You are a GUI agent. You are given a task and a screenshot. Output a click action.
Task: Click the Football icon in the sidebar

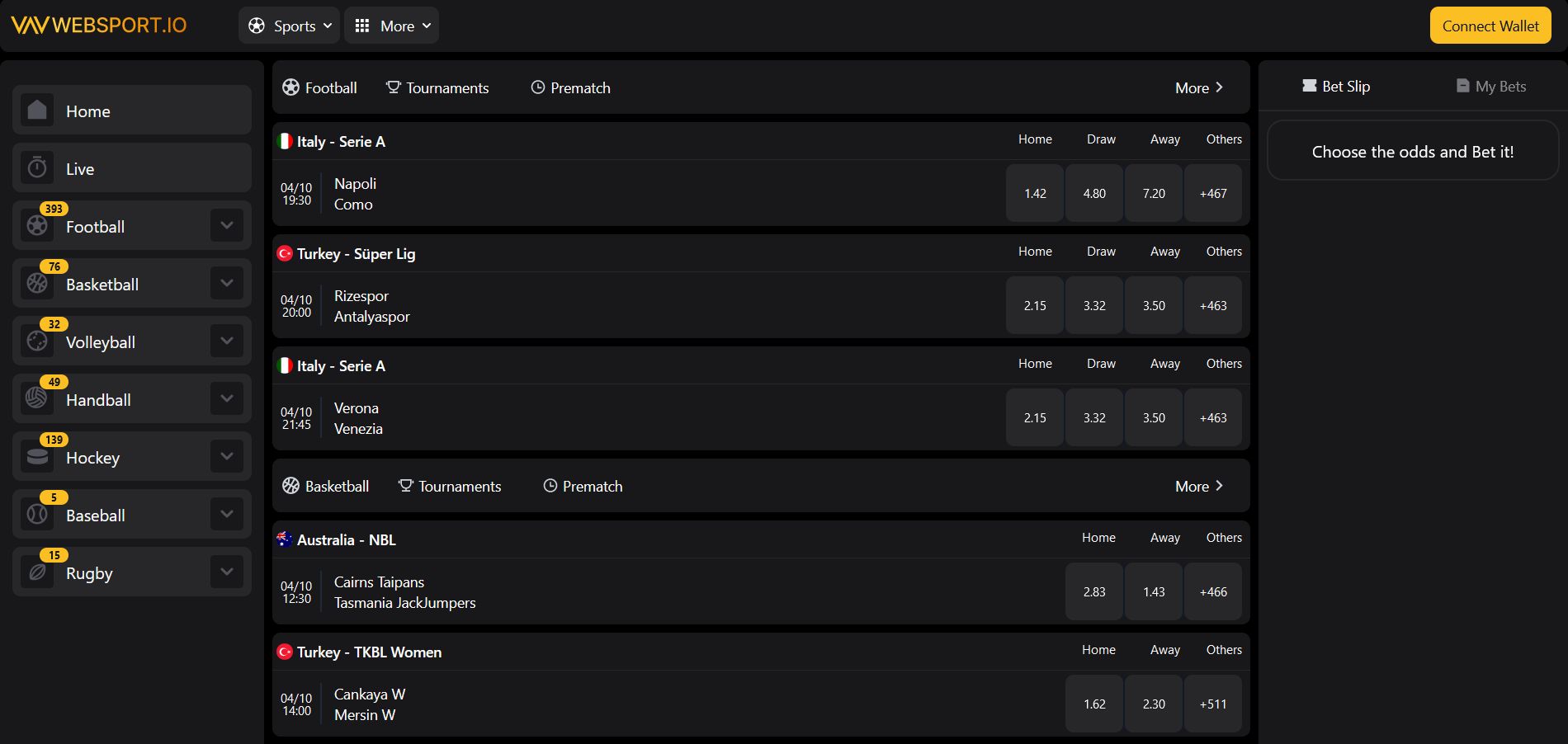pyautogui.click(x=37, y=225)
